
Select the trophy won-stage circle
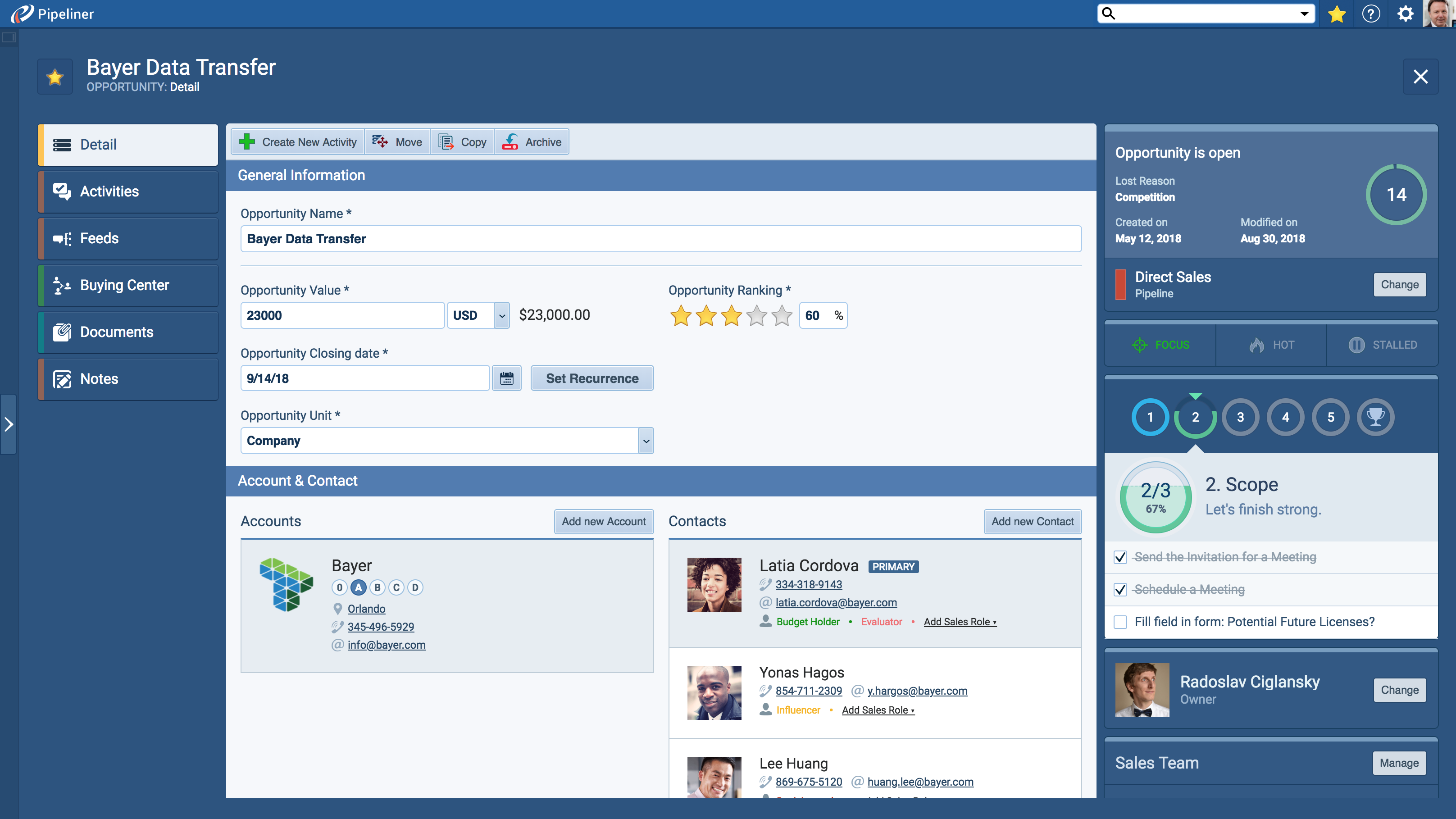pos(1375,417)
